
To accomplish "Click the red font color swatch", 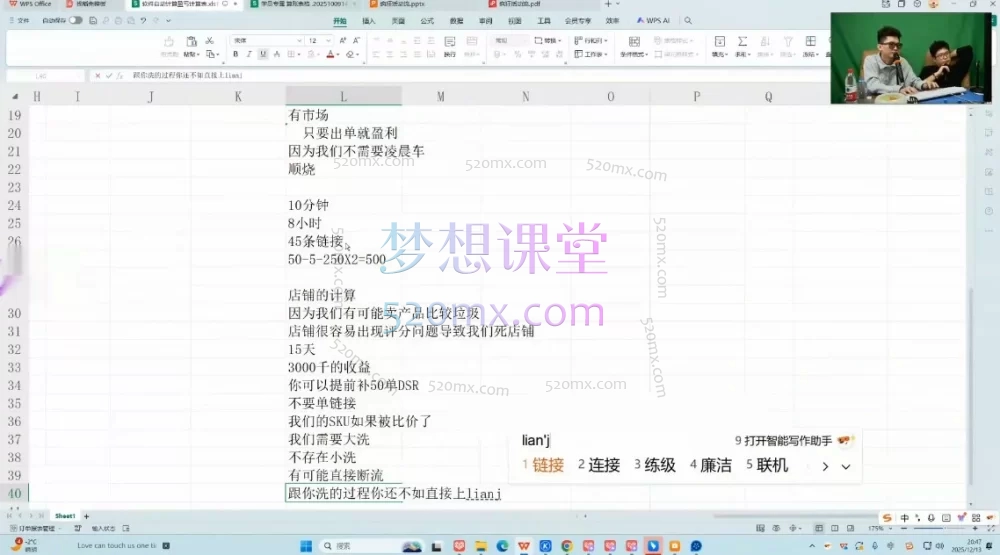I will tap(330, 55).
